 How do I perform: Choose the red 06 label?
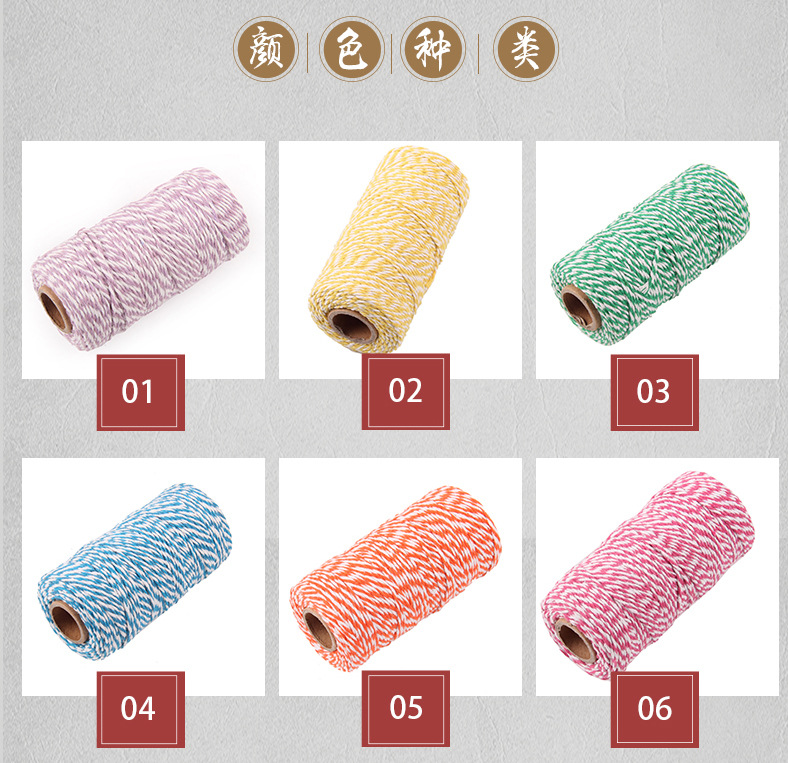(655, 709)
